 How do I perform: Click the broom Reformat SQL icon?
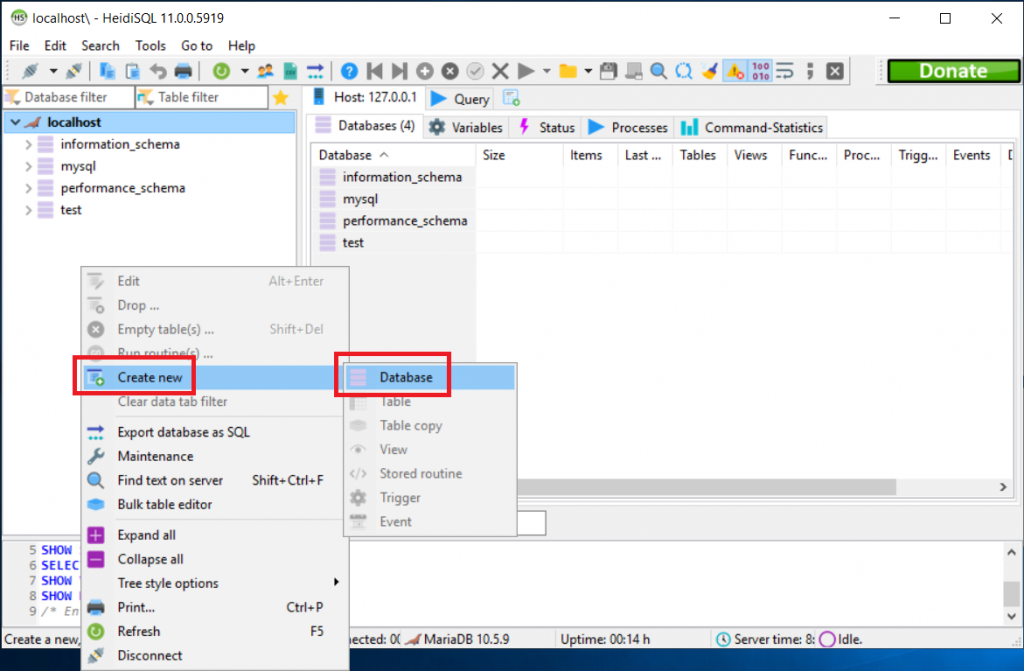point(709,71)
